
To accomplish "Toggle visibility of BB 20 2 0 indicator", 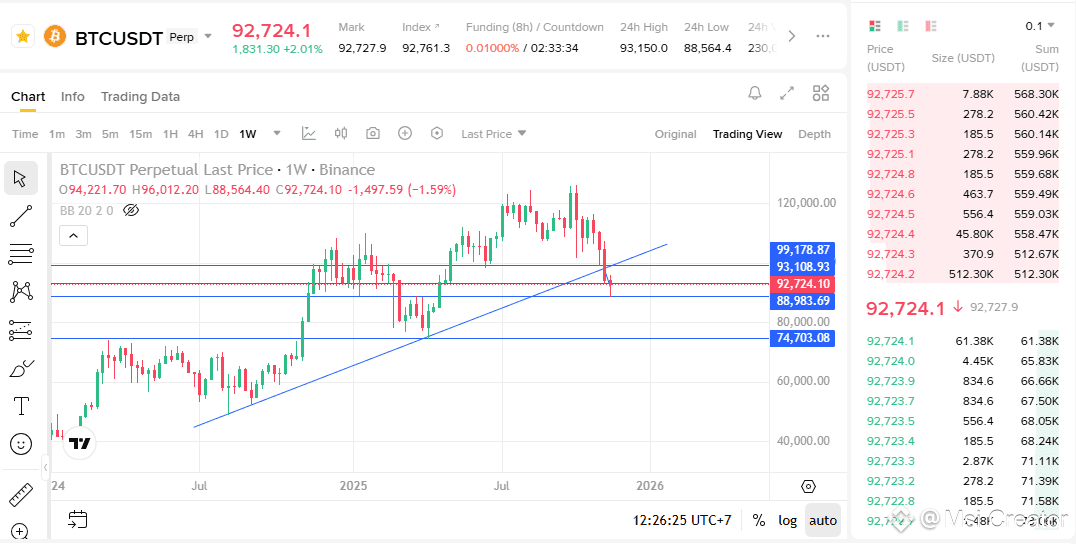I will point(130,210).
